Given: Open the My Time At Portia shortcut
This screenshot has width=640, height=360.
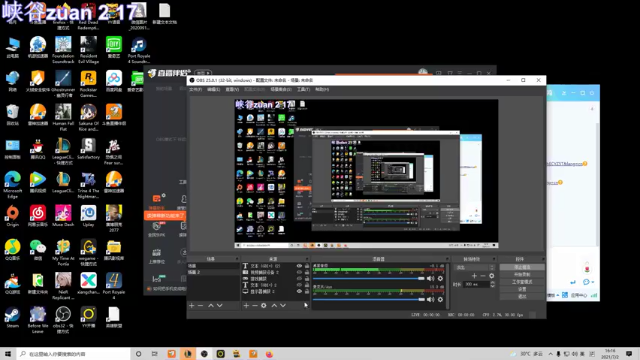Looking at the screenshot, I should point(63,253).
